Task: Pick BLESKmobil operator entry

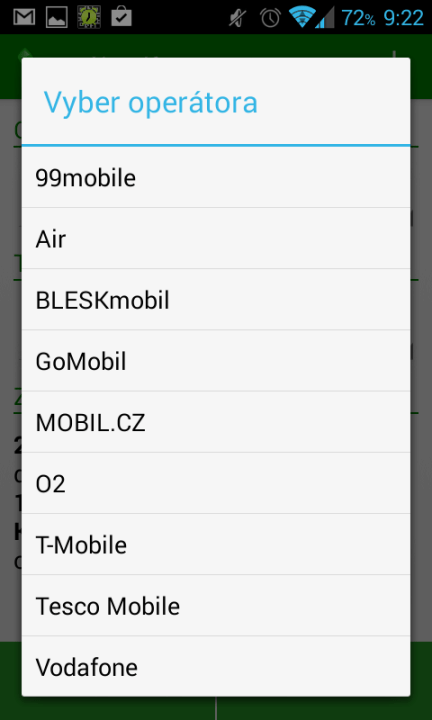Action: (x=216, y=299)
